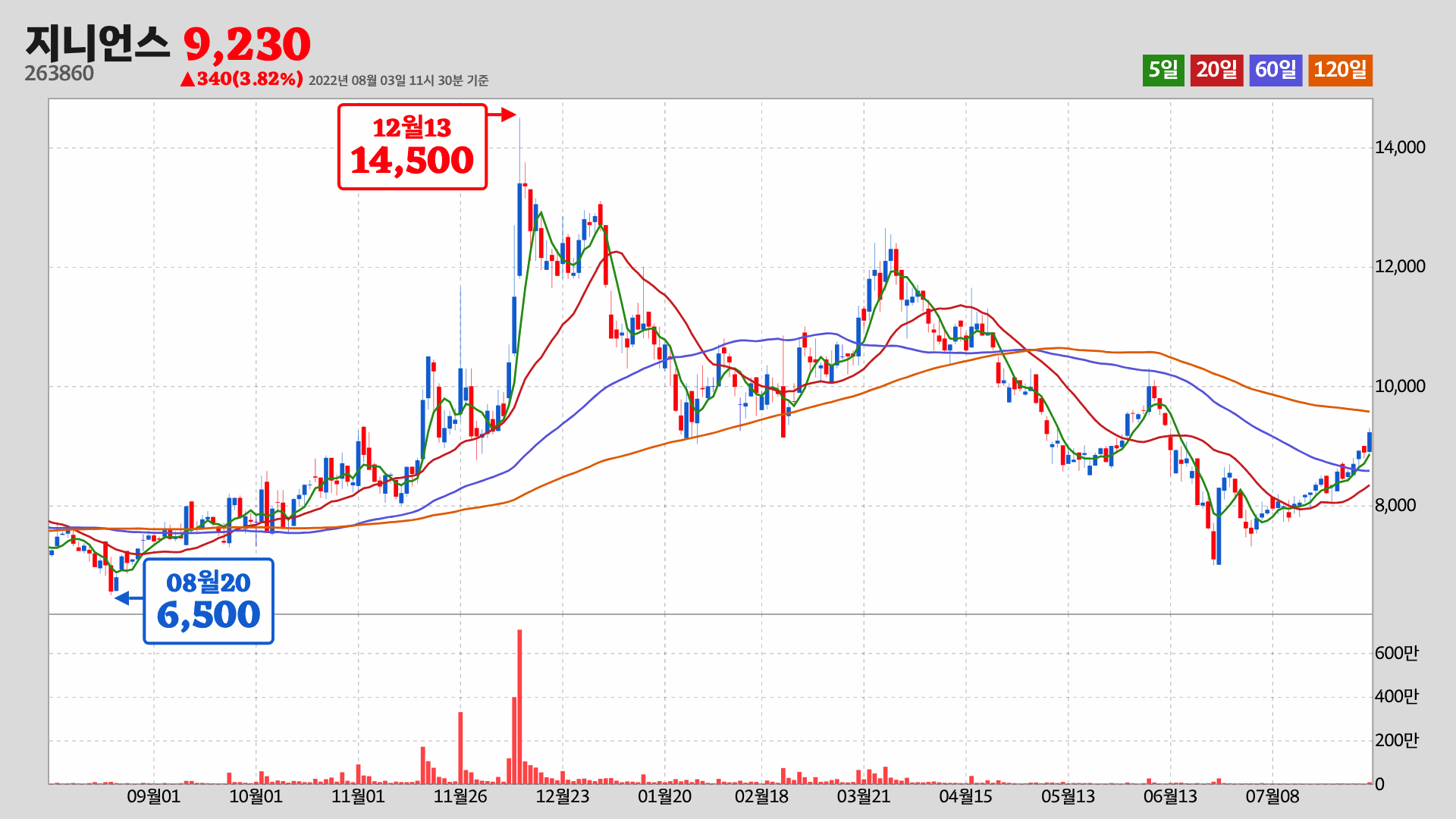This screenshot has height=819, width=1456.
Task: Click the 11월01 date axis label
Action: (x=358, y=796)
